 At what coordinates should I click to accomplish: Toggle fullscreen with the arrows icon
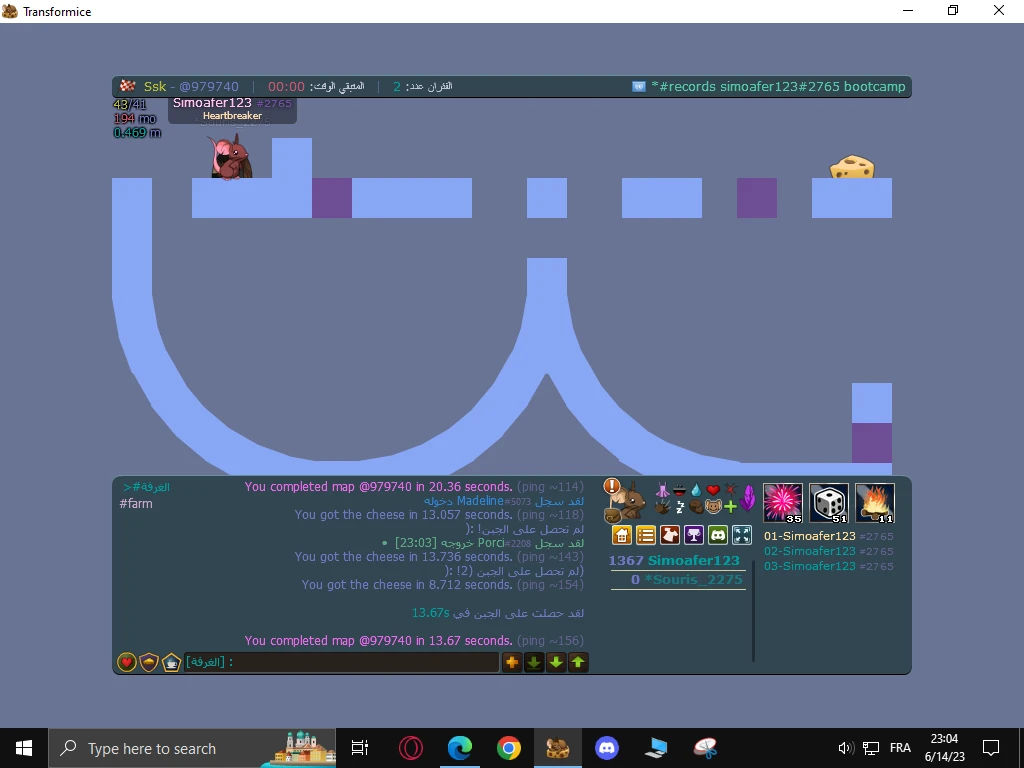[742, 535]
